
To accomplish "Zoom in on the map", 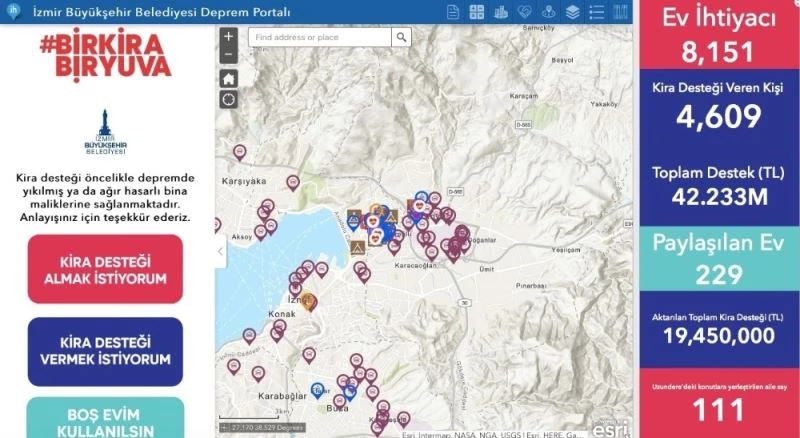I will coord(229,37).
